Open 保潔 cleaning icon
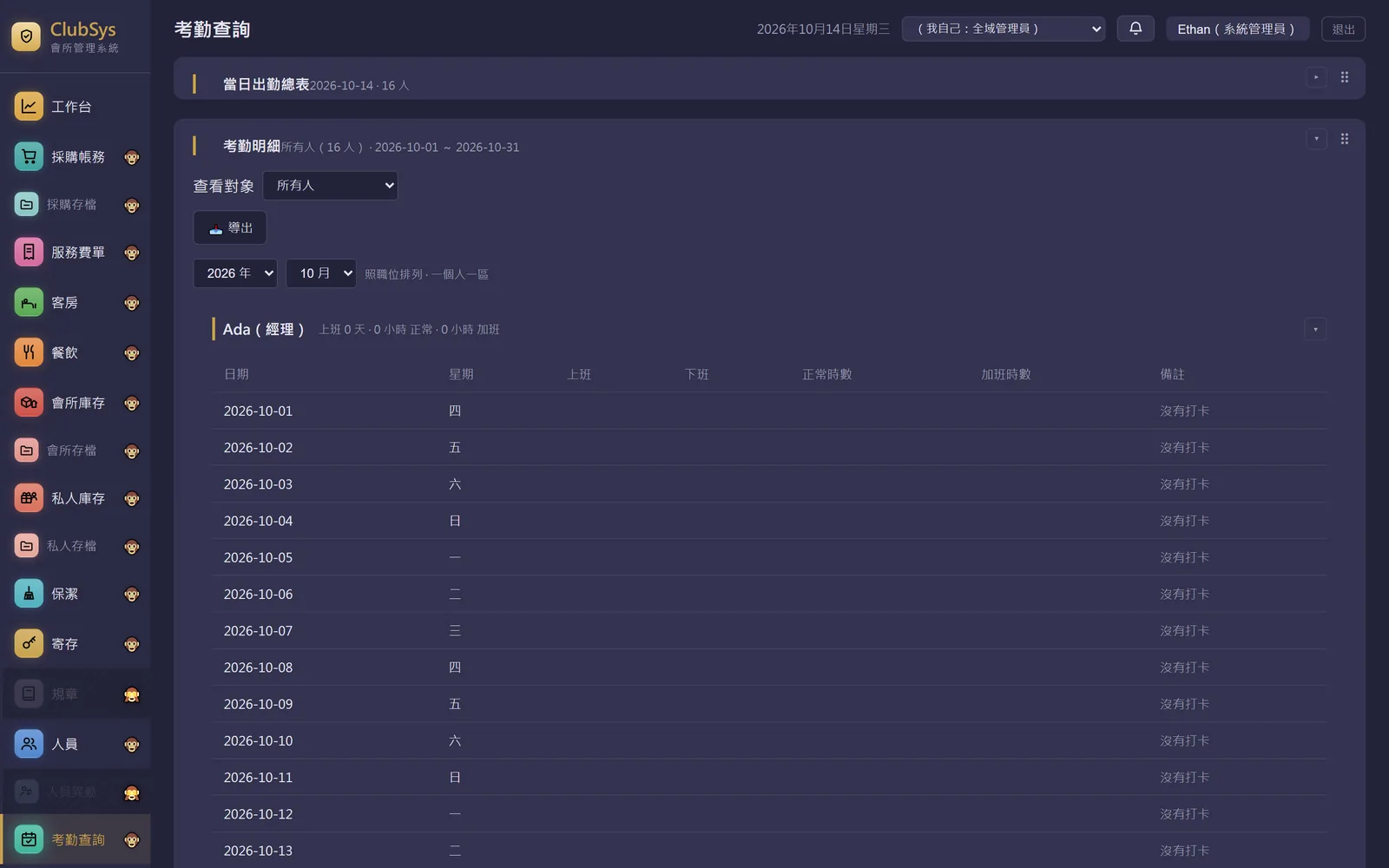This screenshot has height=868, width=1389. (29, 594)
